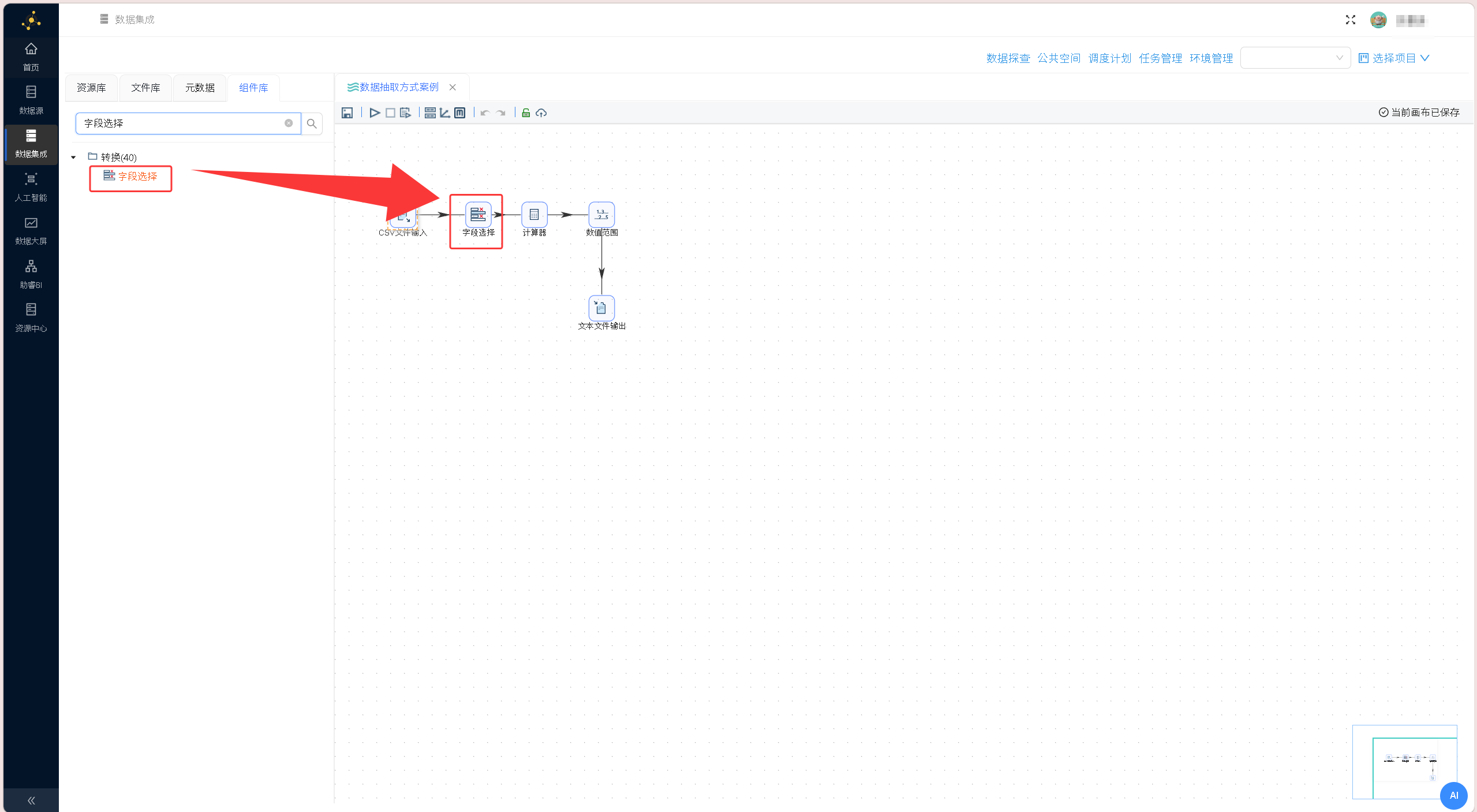Open the user avatar menu
The width and height of the screenshot is (1477, 812).
click(1378, 20)
